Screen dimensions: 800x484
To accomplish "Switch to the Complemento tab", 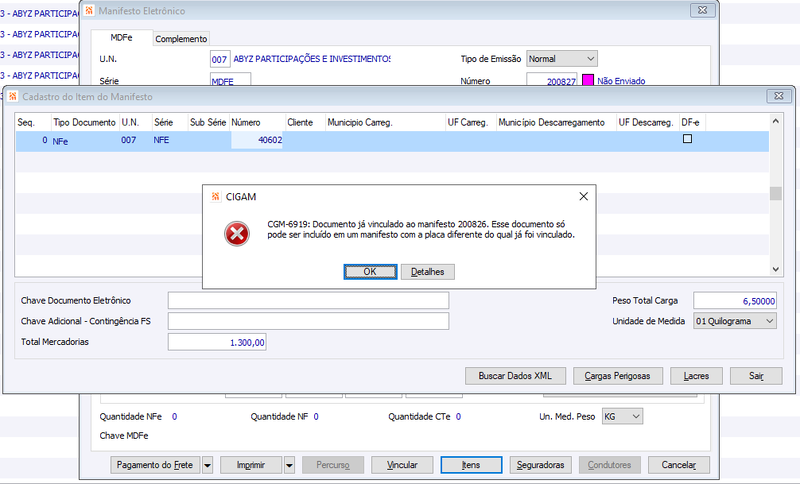I will click(x=181, y=39).
